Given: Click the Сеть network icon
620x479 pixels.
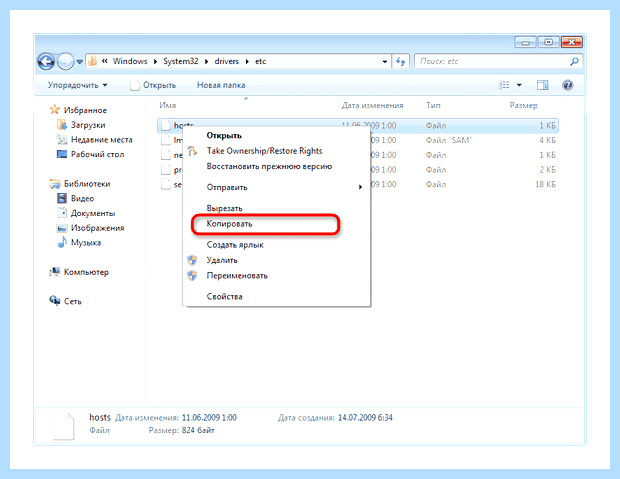Looking at the screenshot, I should pos(55,301).
